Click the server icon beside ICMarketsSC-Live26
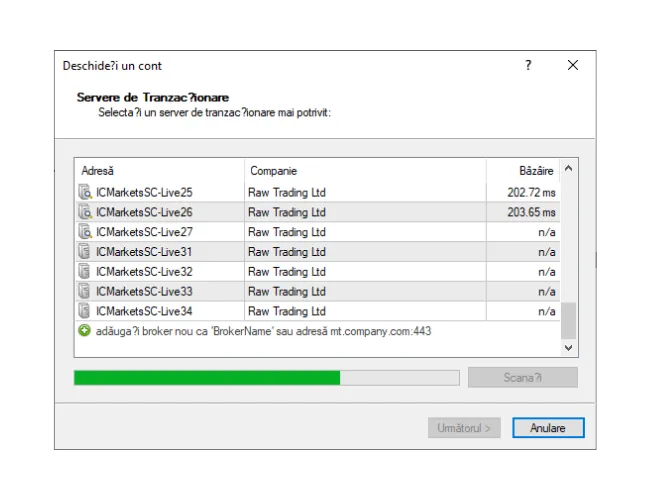650x500 pixels. point(85,212)
